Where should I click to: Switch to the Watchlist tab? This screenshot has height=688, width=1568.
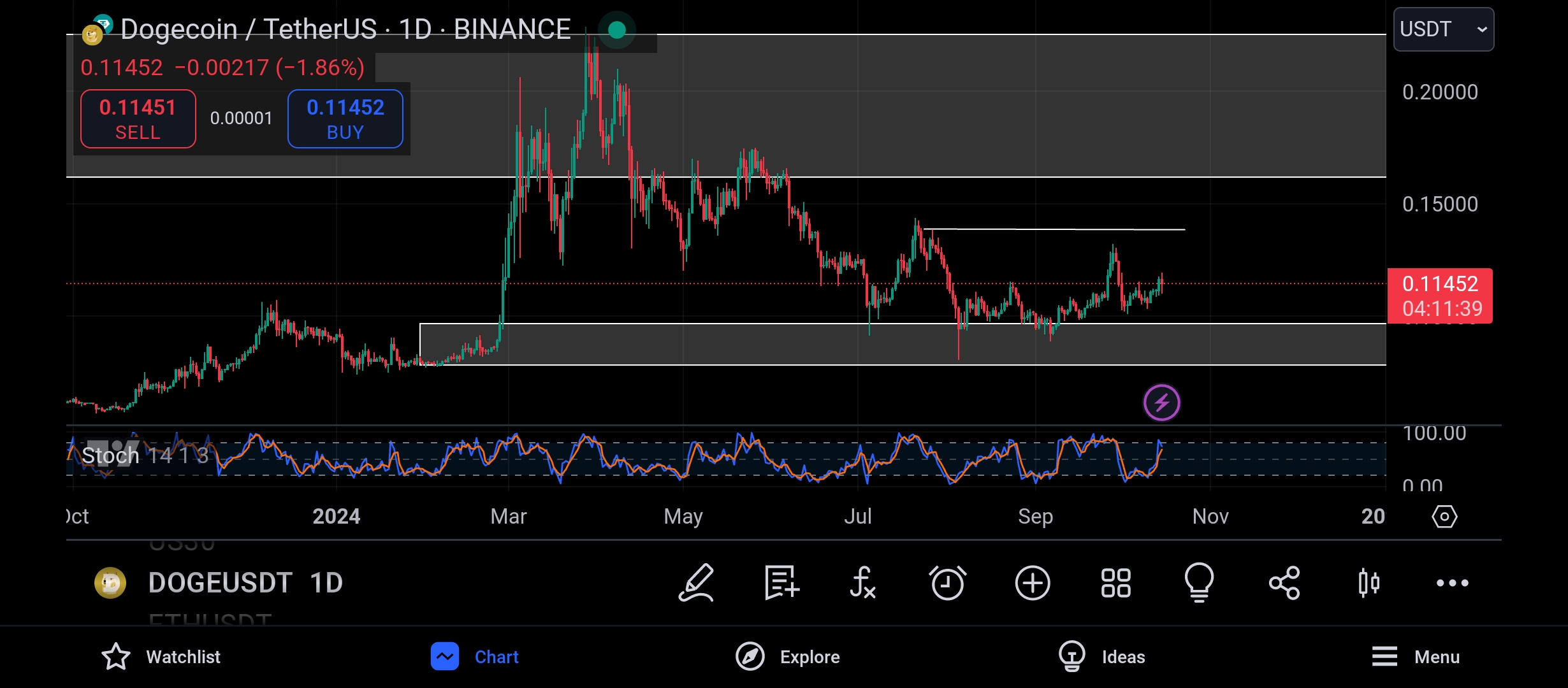coord(161,657)
